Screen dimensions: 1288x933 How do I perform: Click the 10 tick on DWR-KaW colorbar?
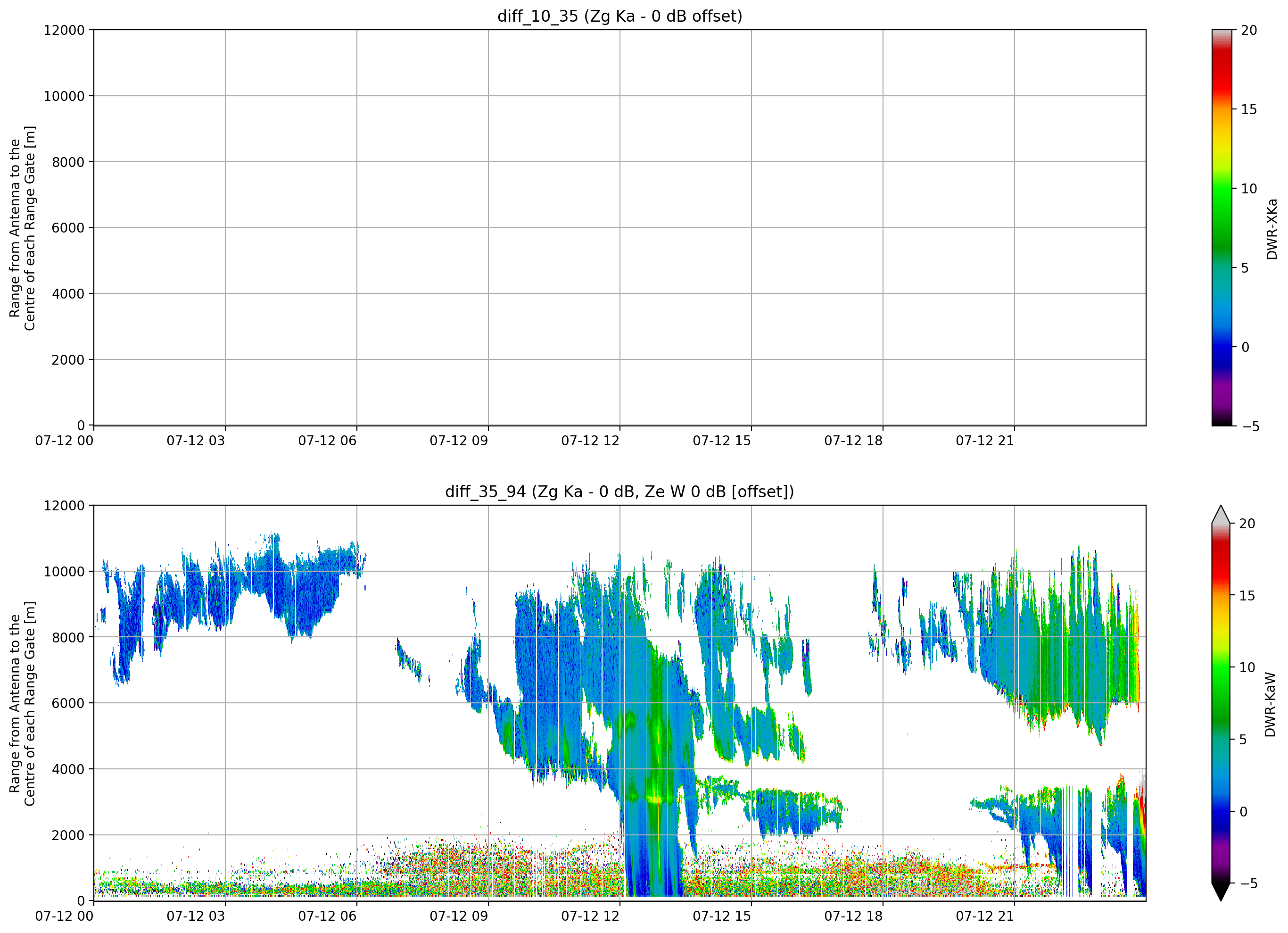1247,667
